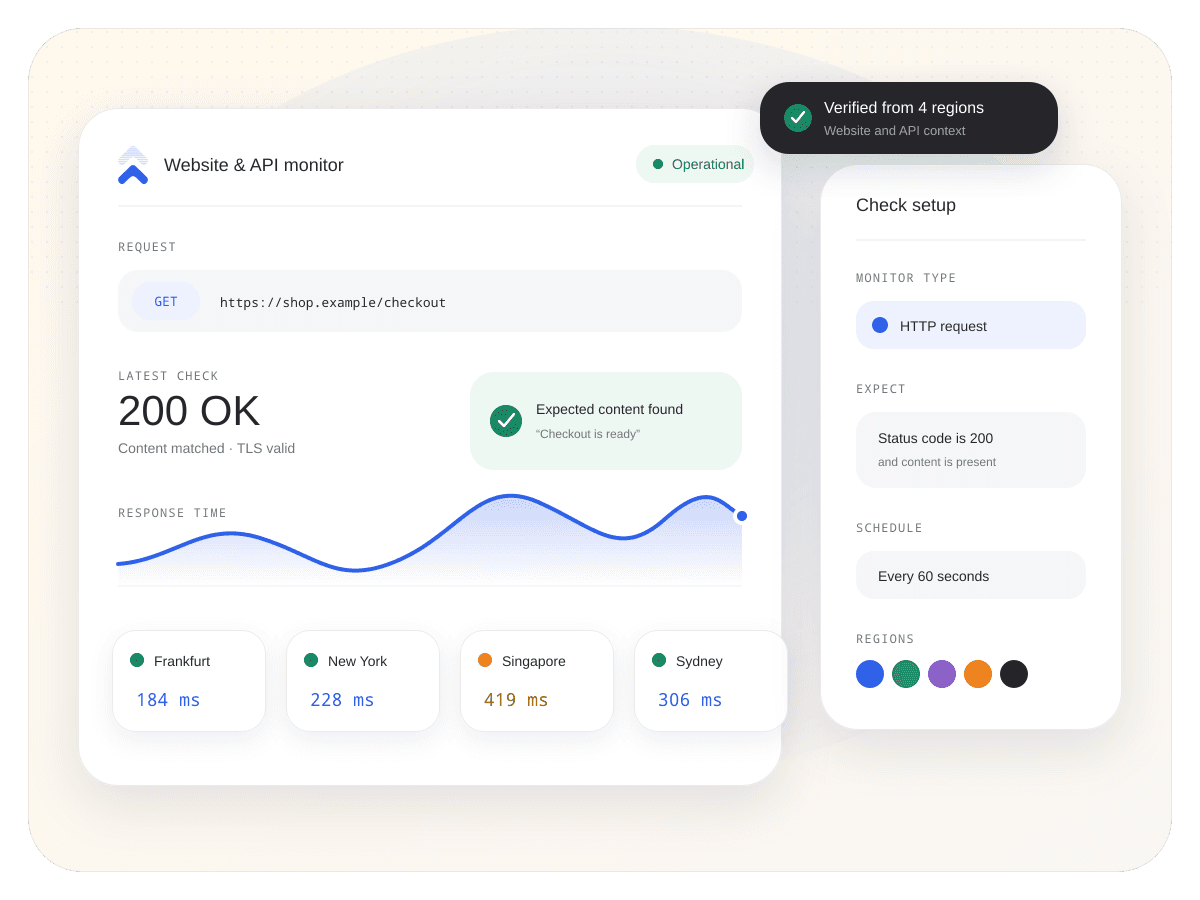Image resolution: width=1200 pixels, height=900 pixels.
Task: Open the Sydney region card
Action: coord(711,681)
